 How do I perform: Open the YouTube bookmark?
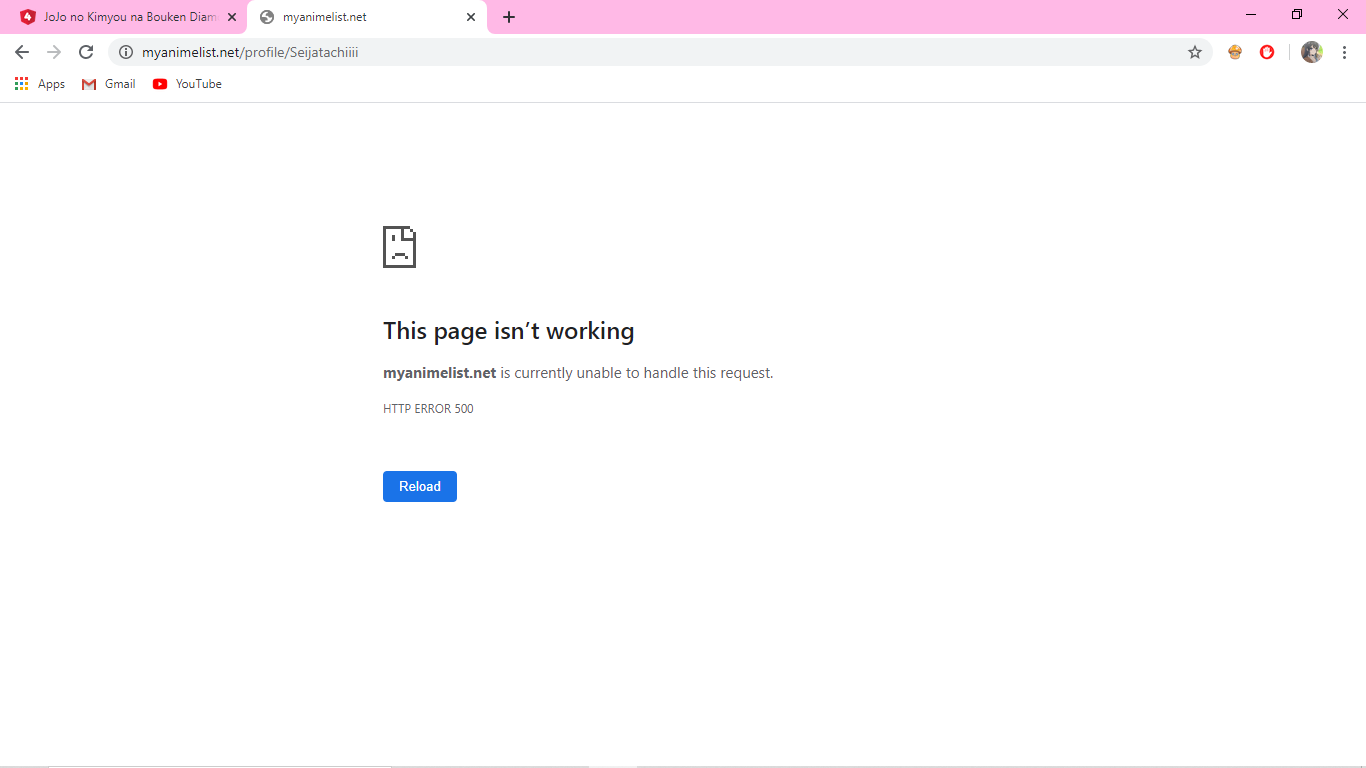point(187,84)
